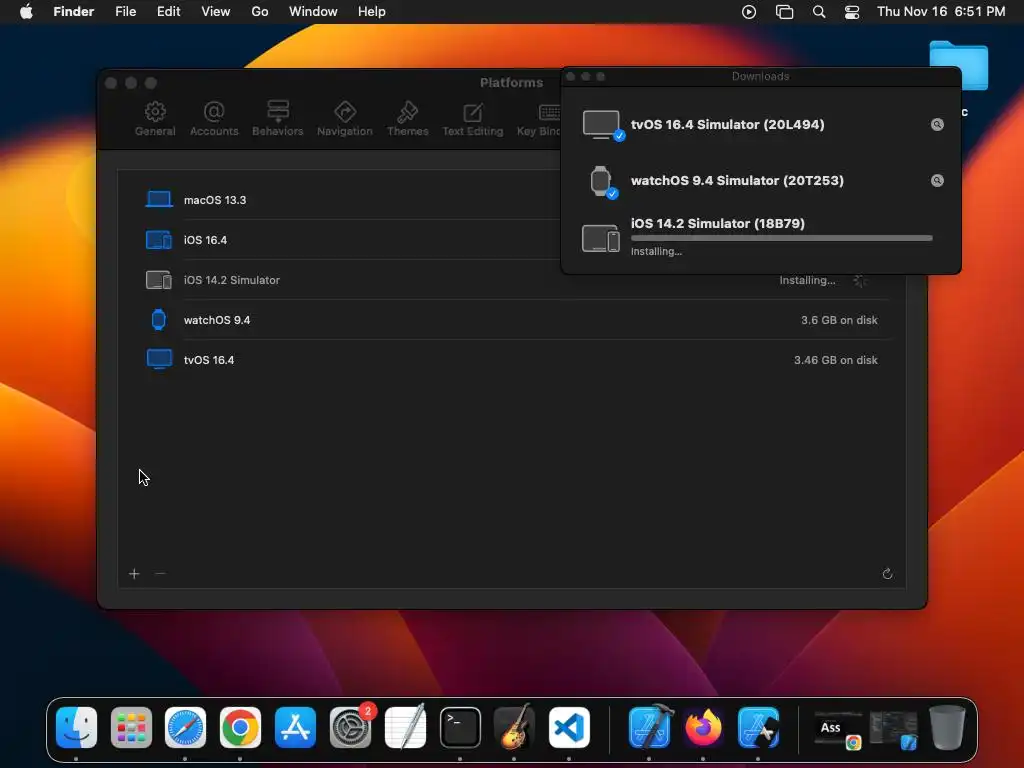
Task: Open the Help menu
Action: click(x=372, y=12)
